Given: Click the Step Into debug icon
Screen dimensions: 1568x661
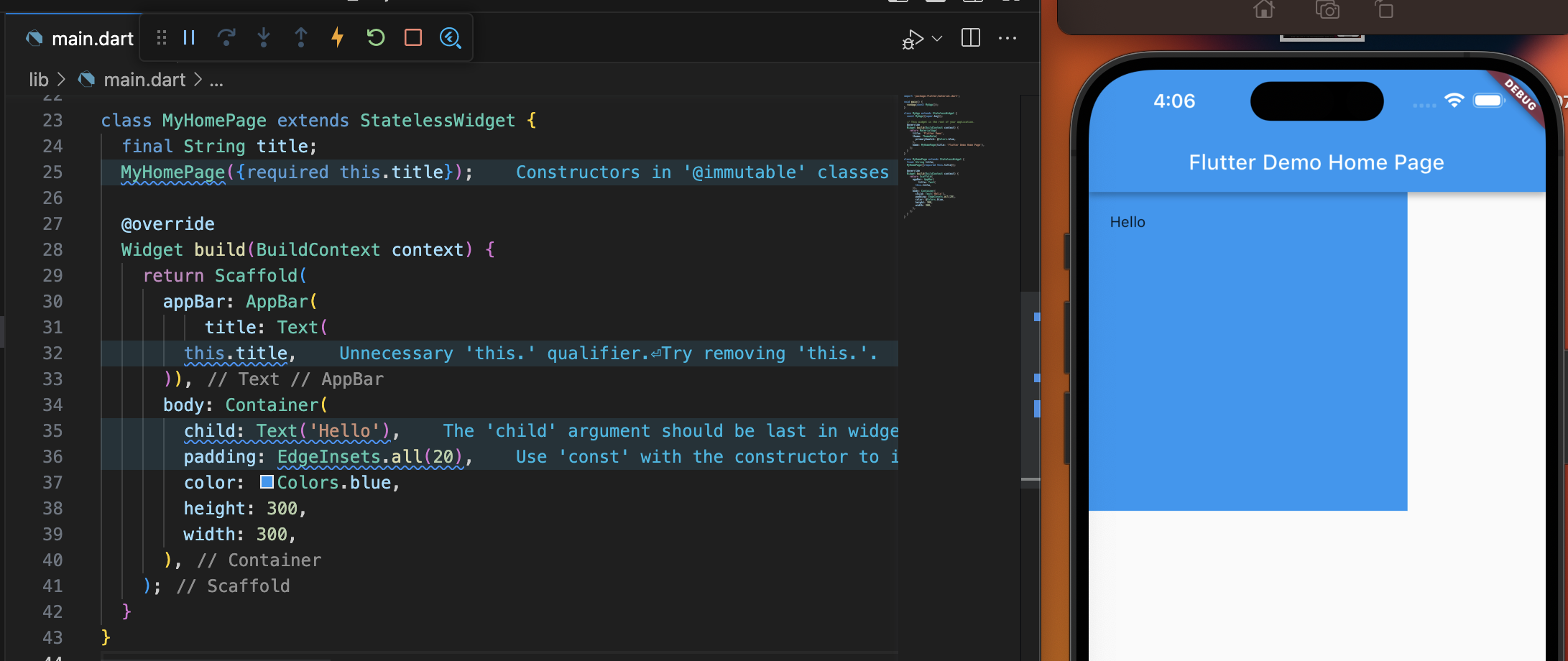Looking at the screenshot, I should (x=264, y=37).
